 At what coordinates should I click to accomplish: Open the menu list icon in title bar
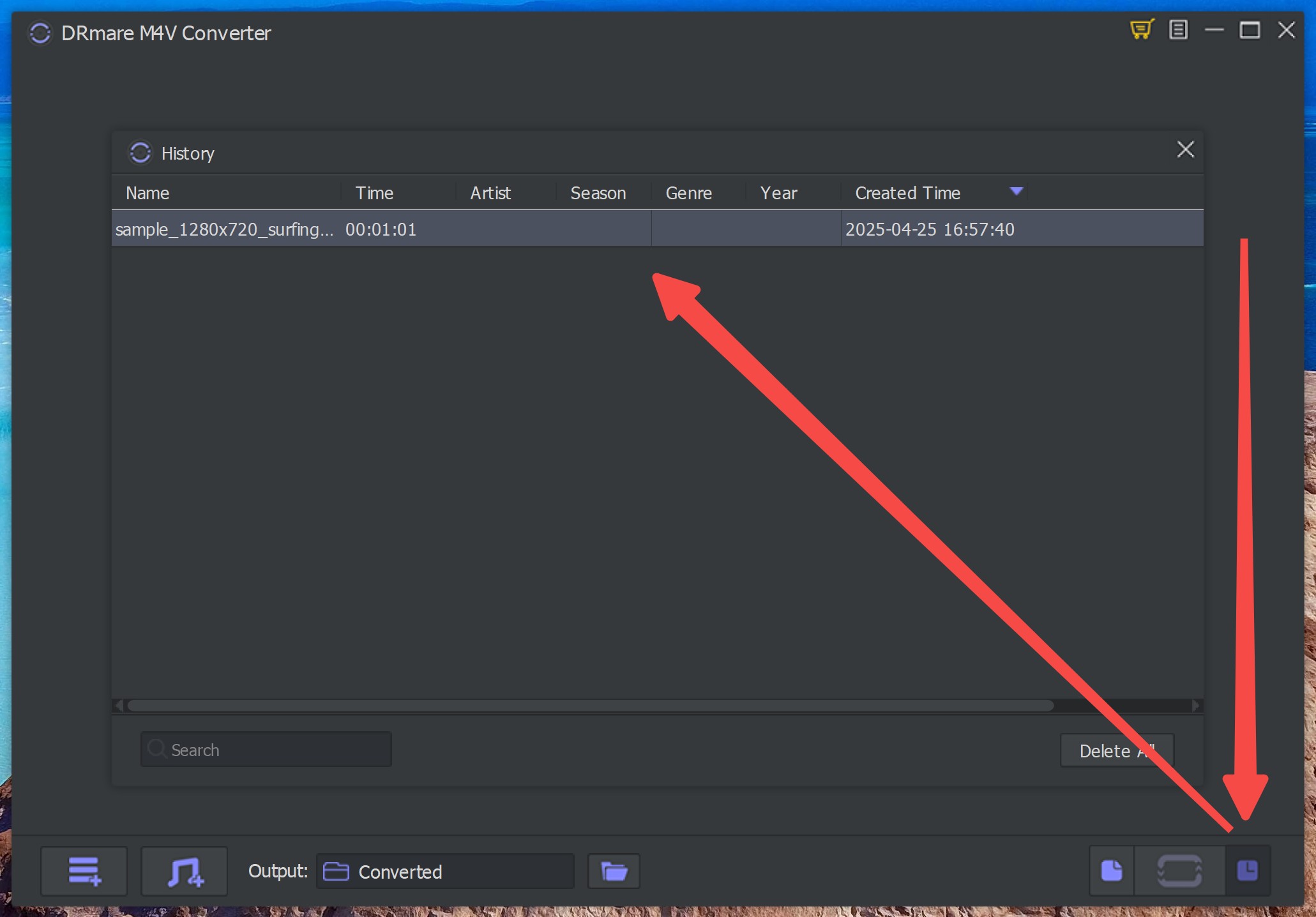(1178, 29)
